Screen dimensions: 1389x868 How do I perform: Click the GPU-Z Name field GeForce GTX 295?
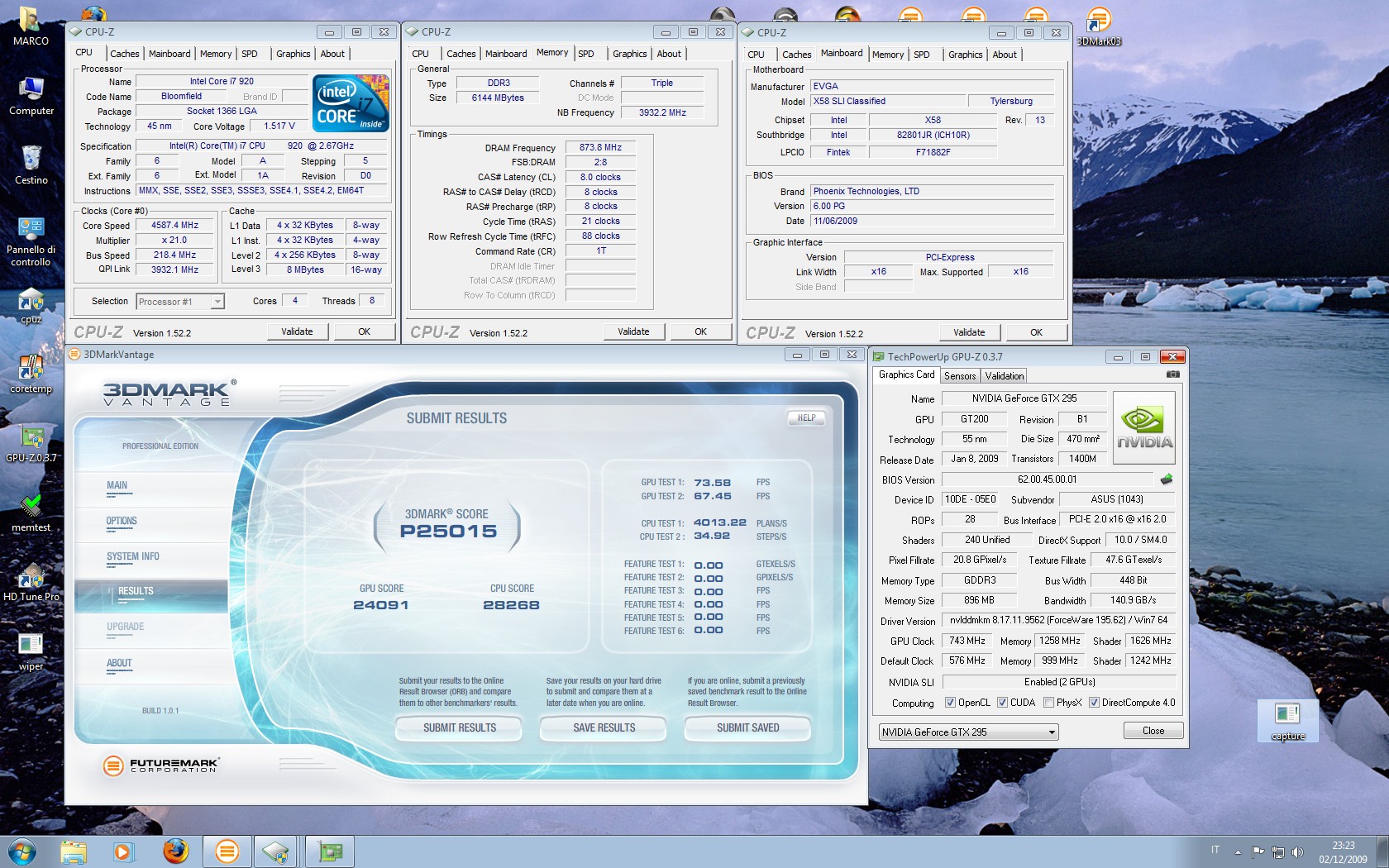pyautogui.click(x=1024, y=398)
